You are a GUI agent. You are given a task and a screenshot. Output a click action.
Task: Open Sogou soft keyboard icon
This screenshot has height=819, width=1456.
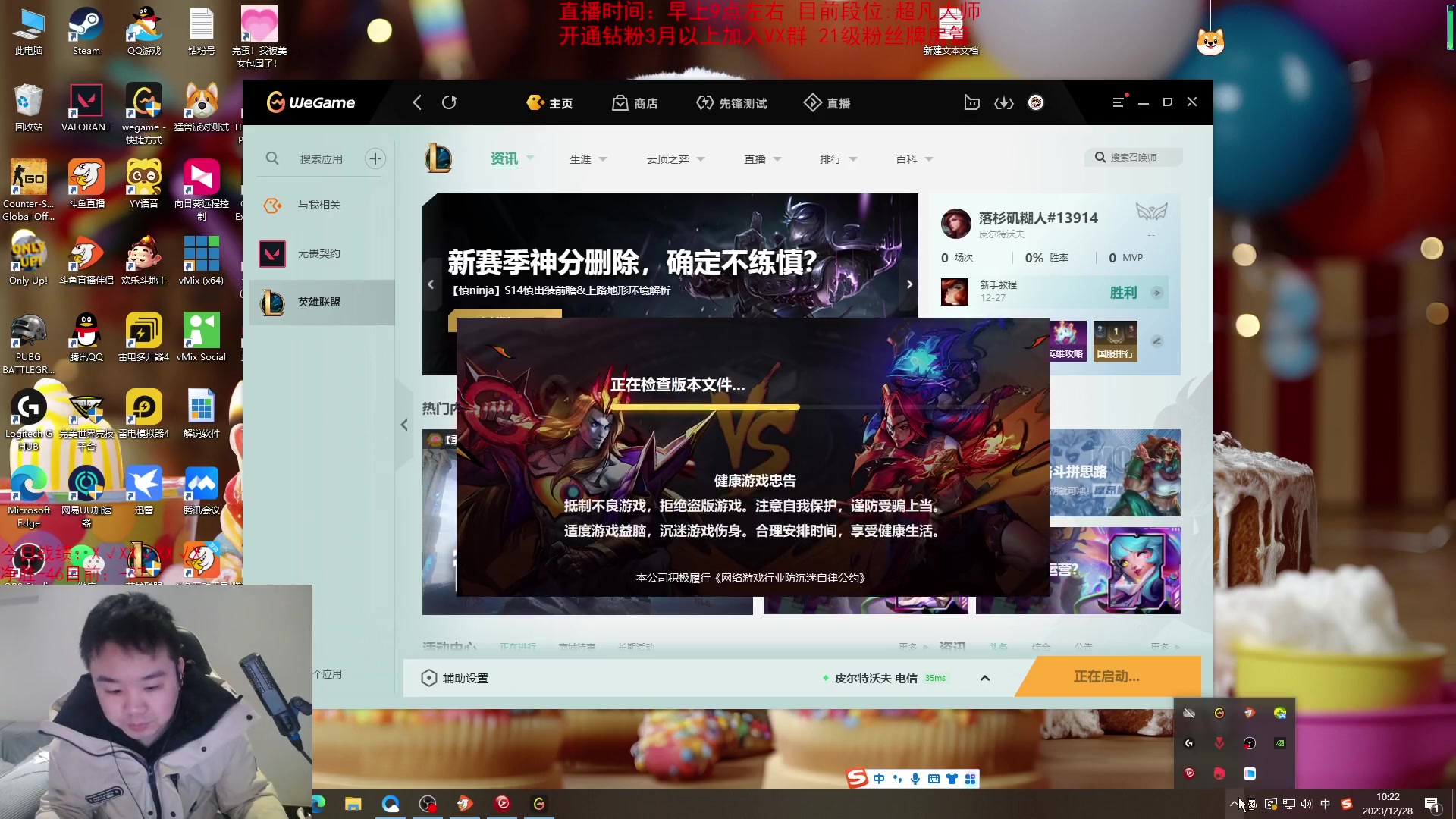(934, 779)
